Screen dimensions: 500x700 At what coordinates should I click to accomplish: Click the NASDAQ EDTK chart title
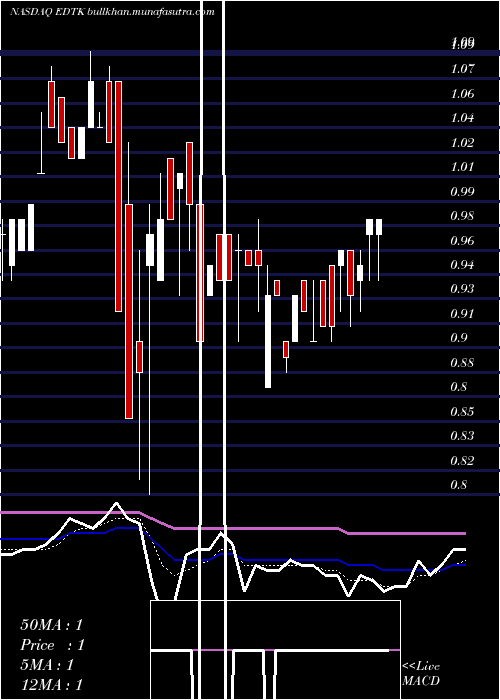point(47,12)
